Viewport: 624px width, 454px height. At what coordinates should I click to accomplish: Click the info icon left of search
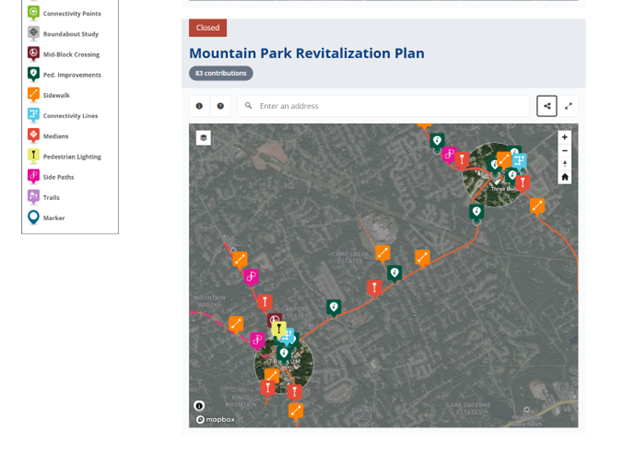click(x=199, y=106)
